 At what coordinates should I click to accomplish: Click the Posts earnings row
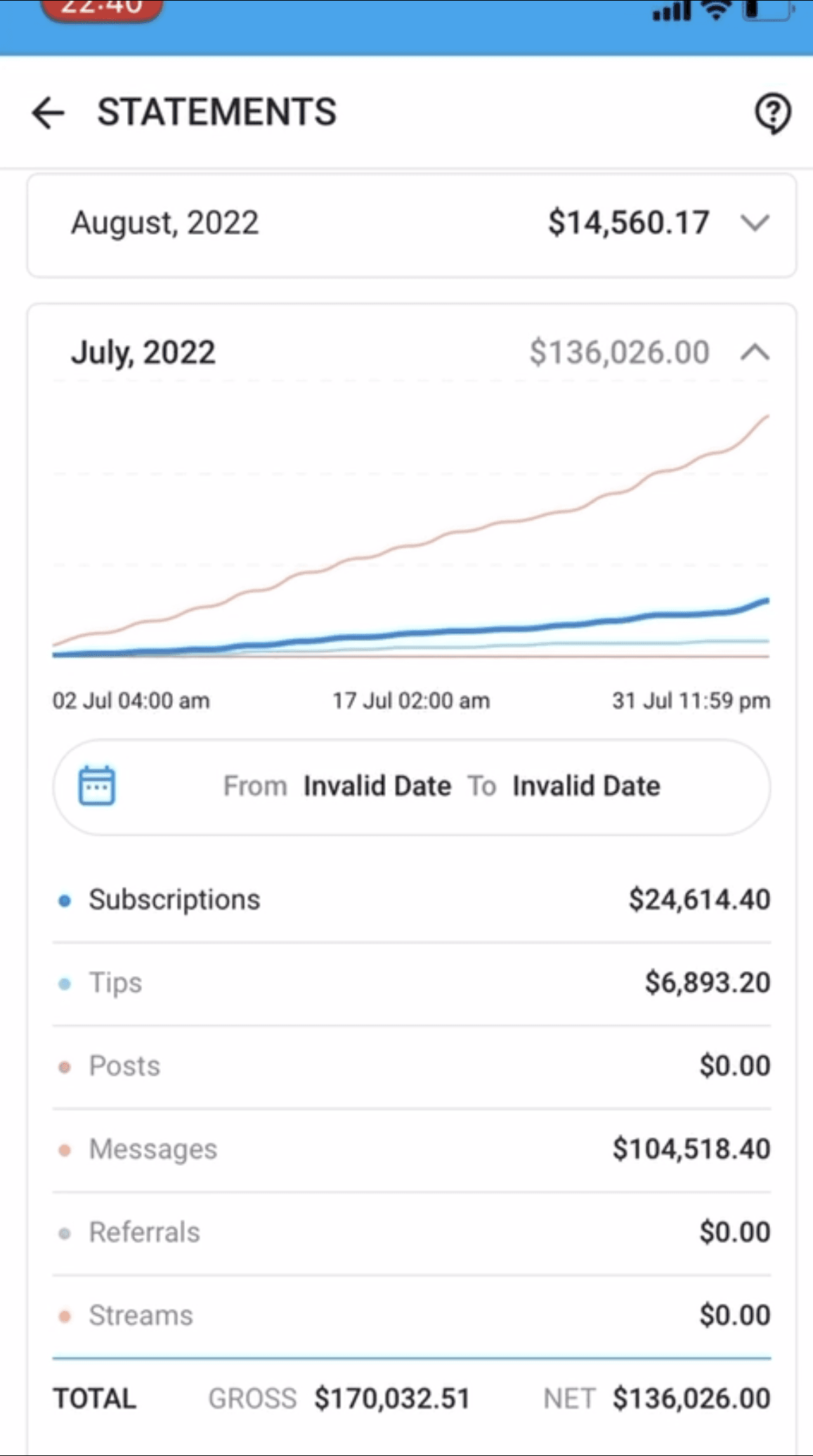pos(411,1066)
